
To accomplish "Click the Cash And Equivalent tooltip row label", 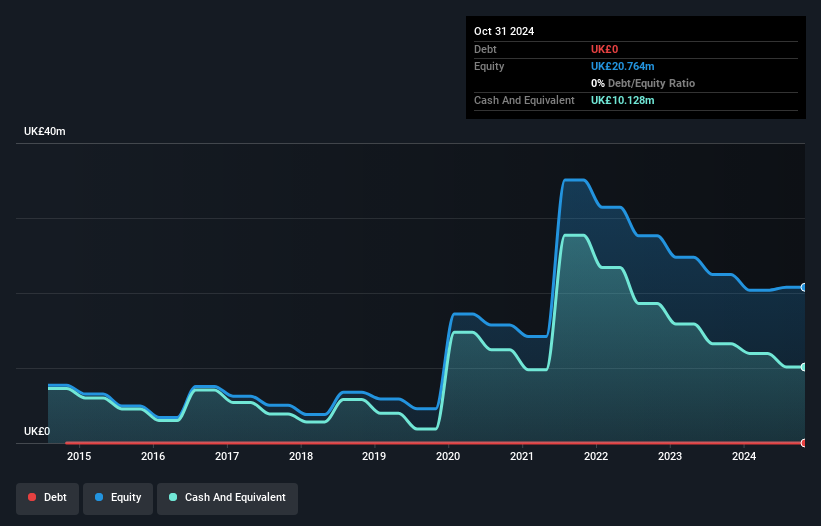I will point(524,100).
